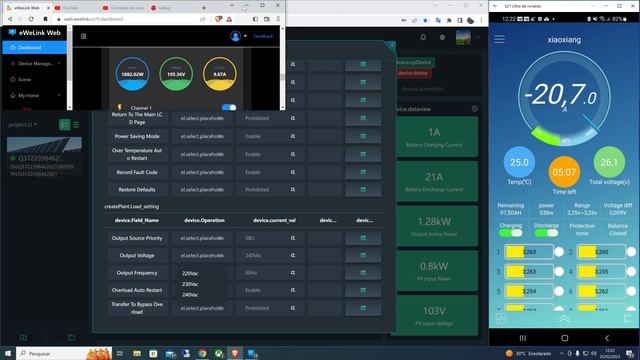The height and width of the screenshot is (360, 640).
Task: Open xiaoxiang app hamburger menu
Action: click(500, 39)
